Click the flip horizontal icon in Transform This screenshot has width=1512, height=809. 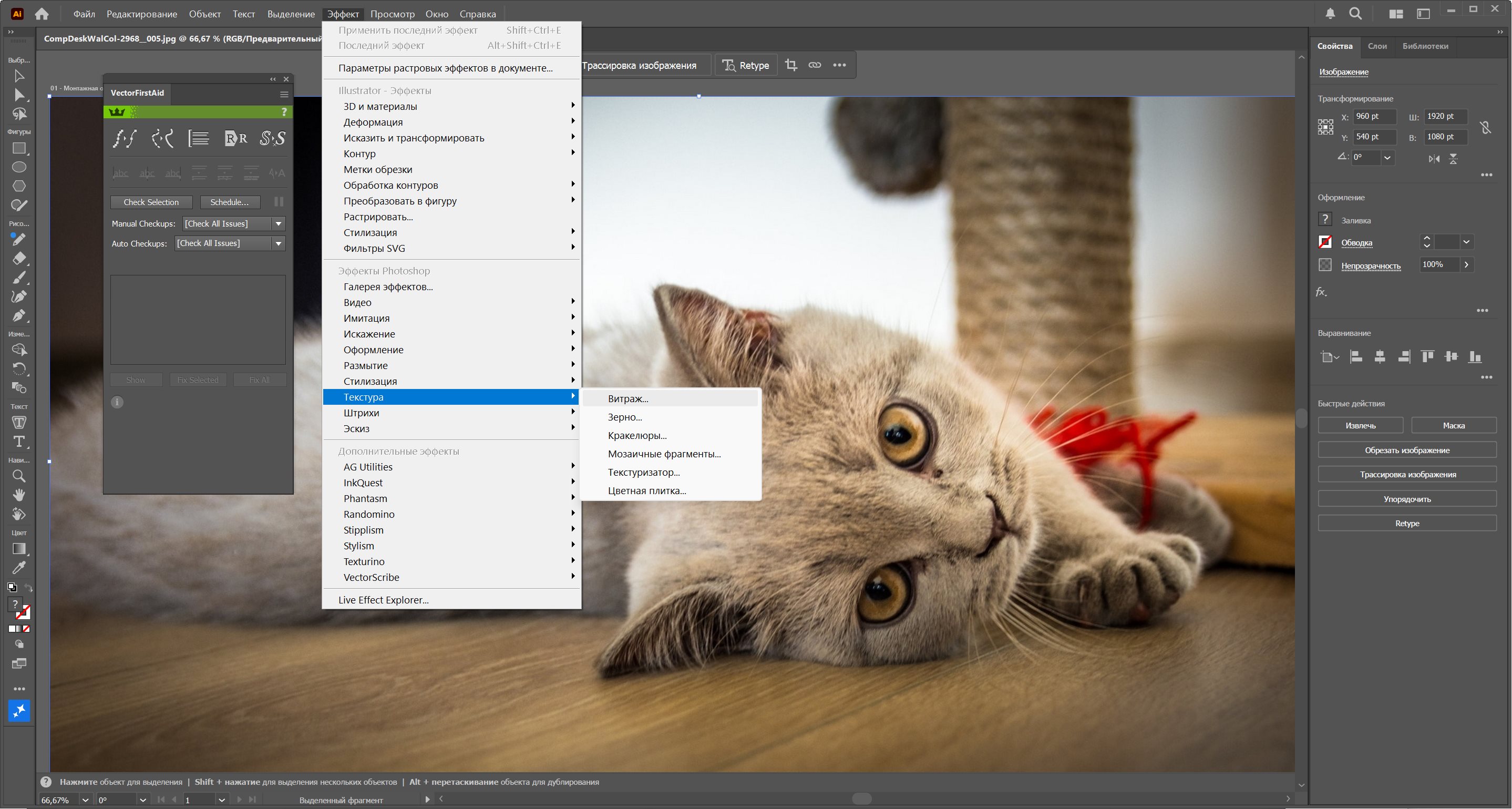pyautogui.click(x=1434, y=159)
